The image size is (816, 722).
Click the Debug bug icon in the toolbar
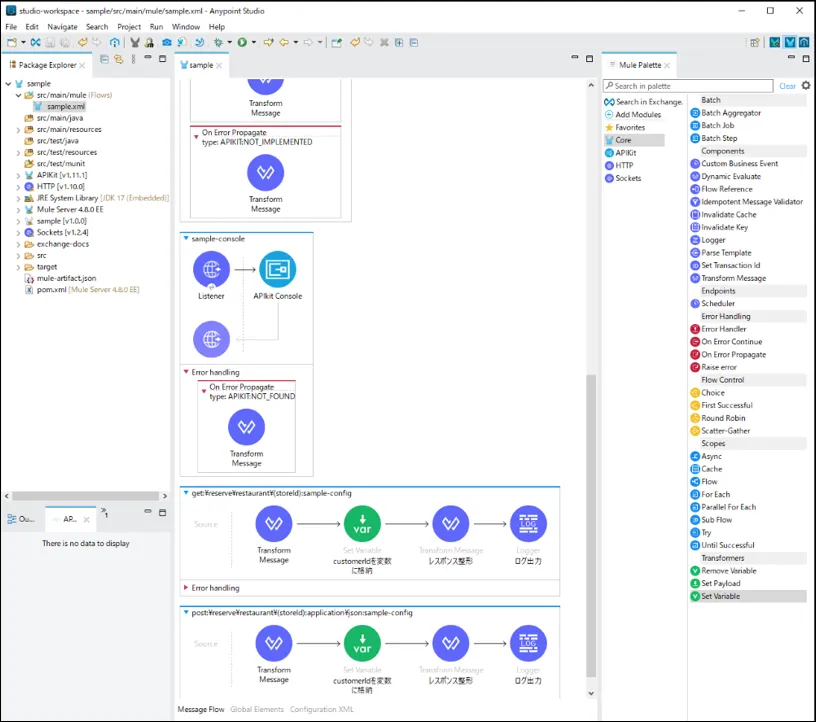click(x=218, y=43)
